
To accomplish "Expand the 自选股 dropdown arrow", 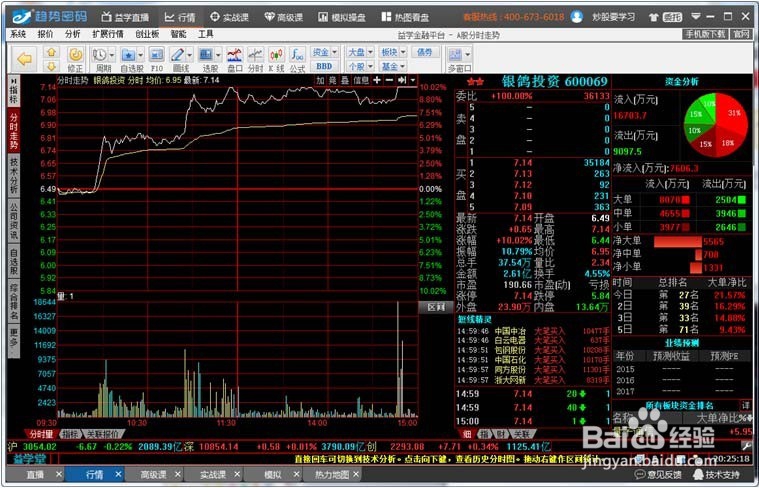I will point(140,55).
